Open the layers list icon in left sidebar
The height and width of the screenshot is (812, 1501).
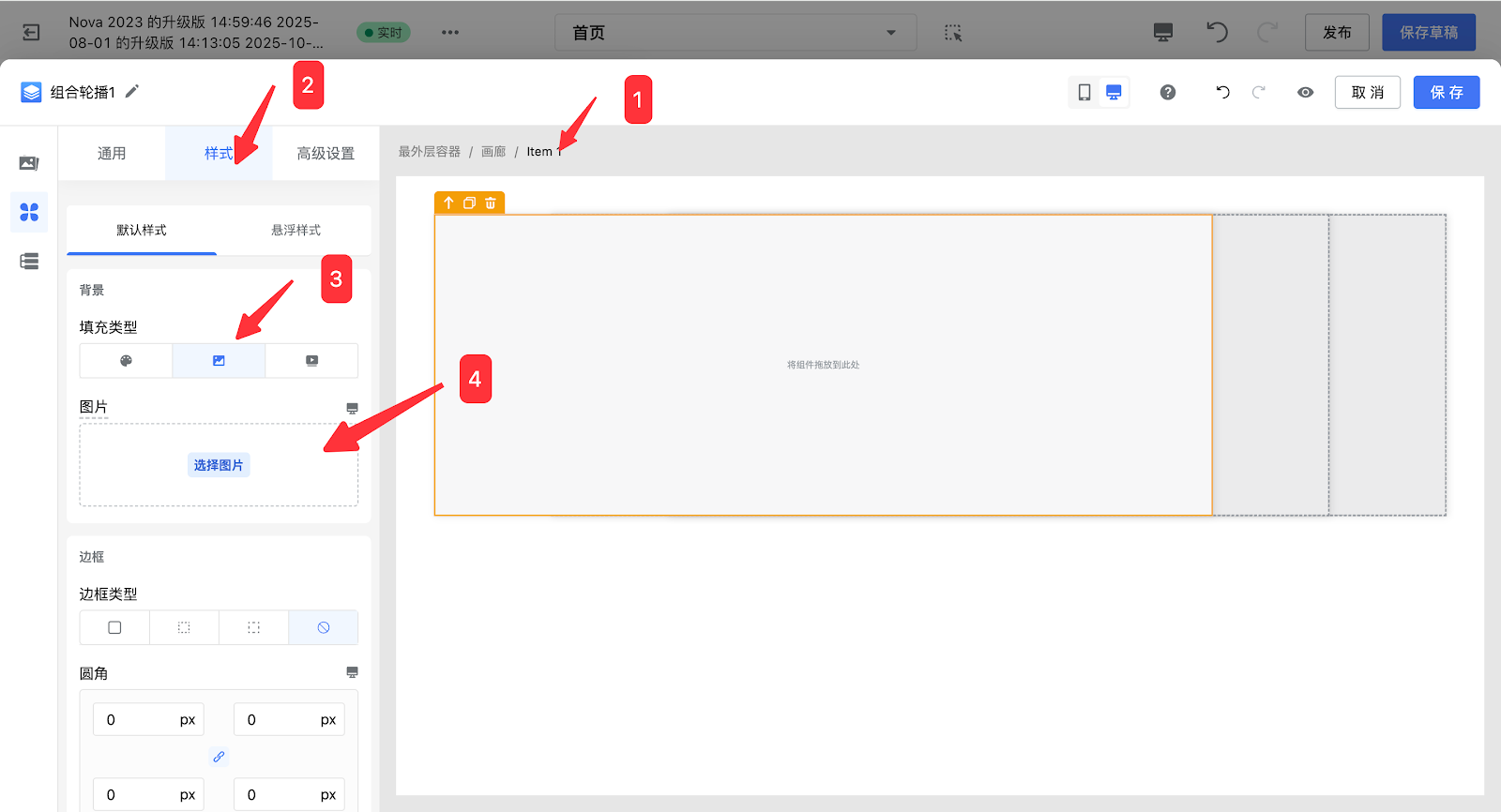[29, 262]
